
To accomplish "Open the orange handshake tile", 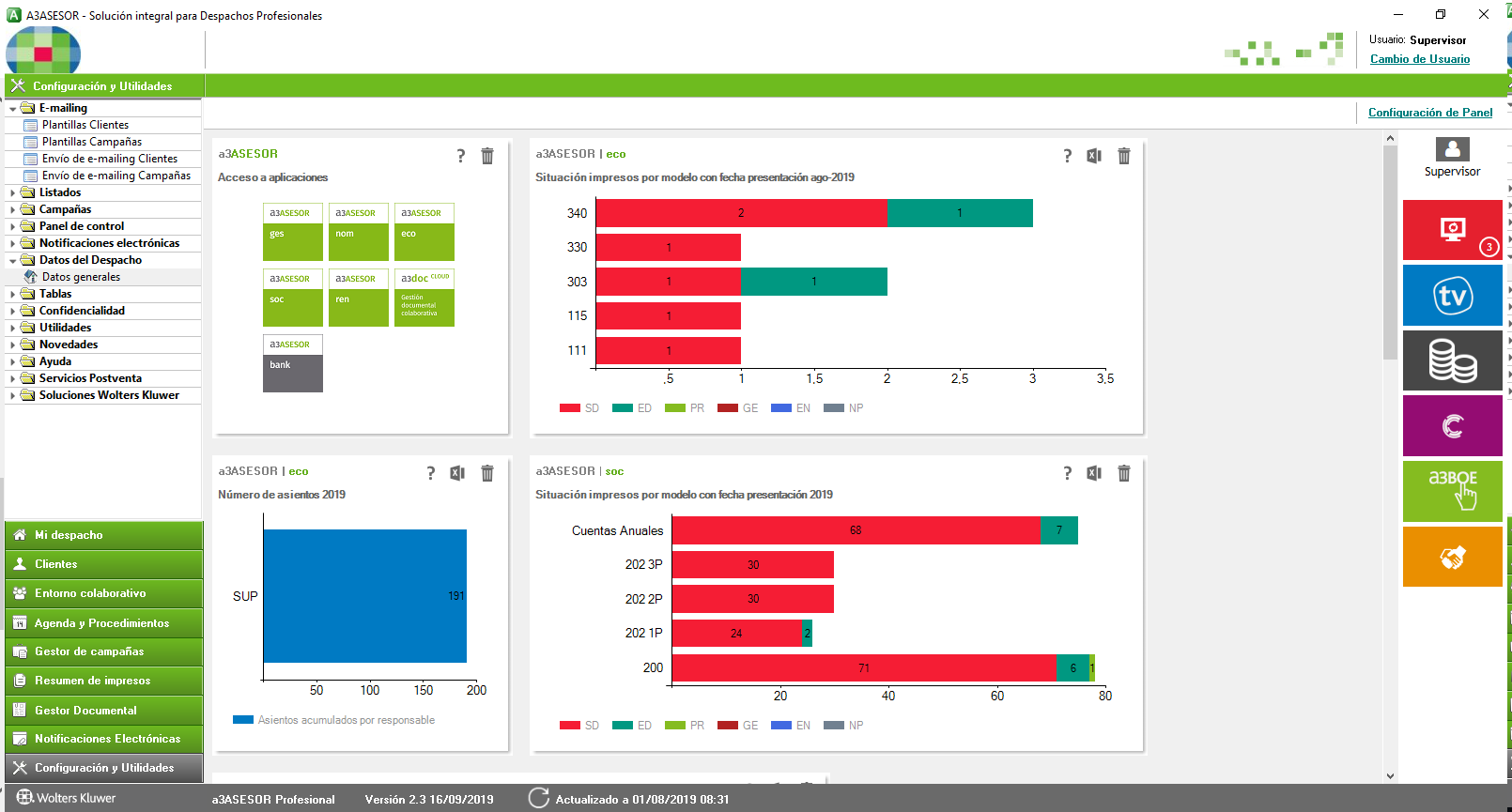I will pos(1452,557).
